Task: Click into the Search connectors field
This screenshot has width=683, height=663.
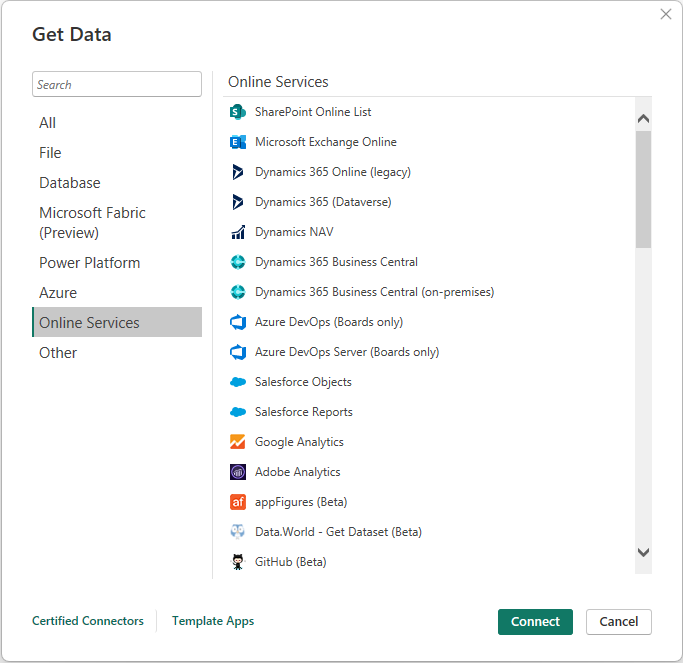Action: pos(117,85)
